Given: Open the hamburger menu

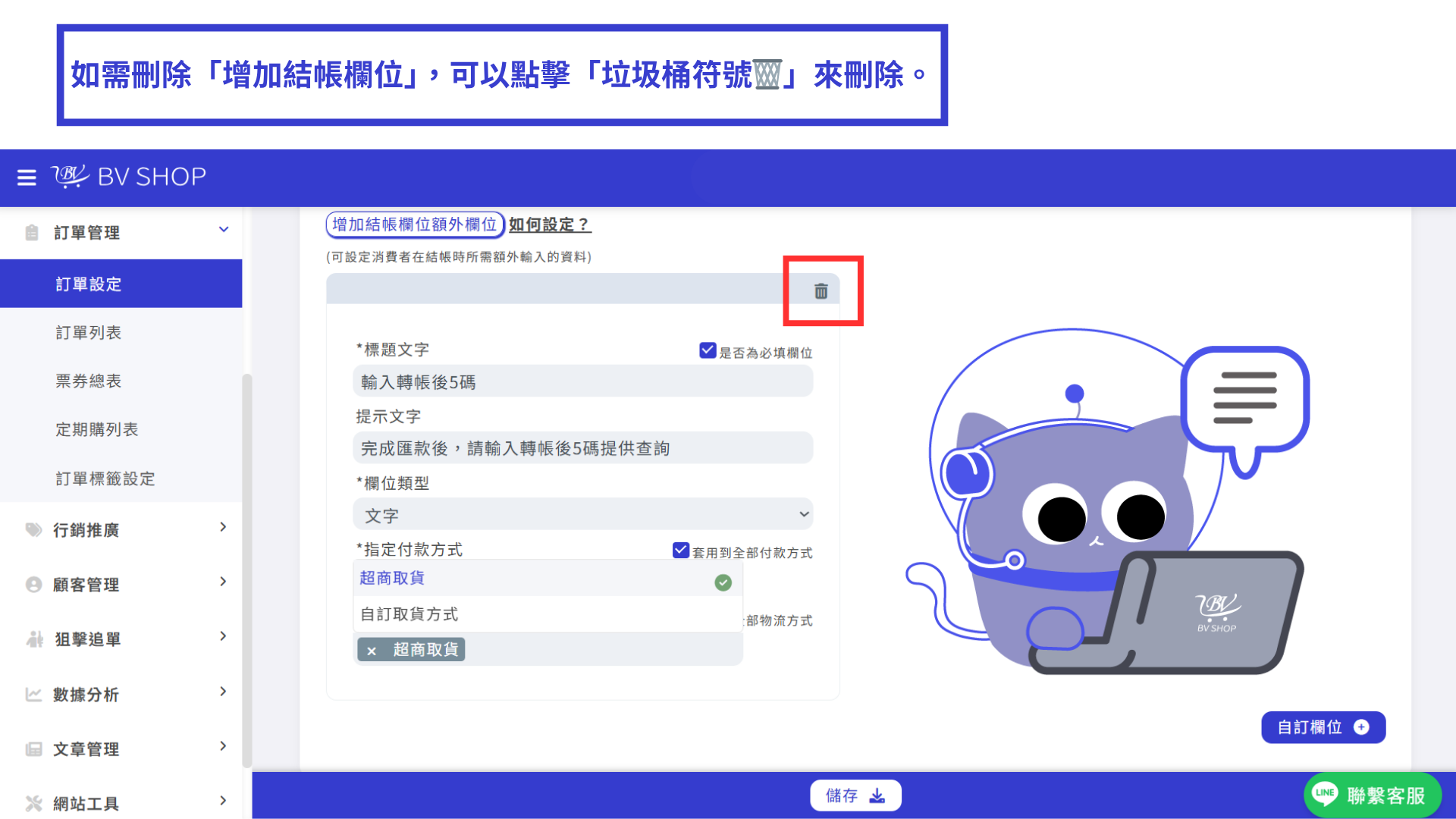Looking at the screenshot, I should click(27, 177).
